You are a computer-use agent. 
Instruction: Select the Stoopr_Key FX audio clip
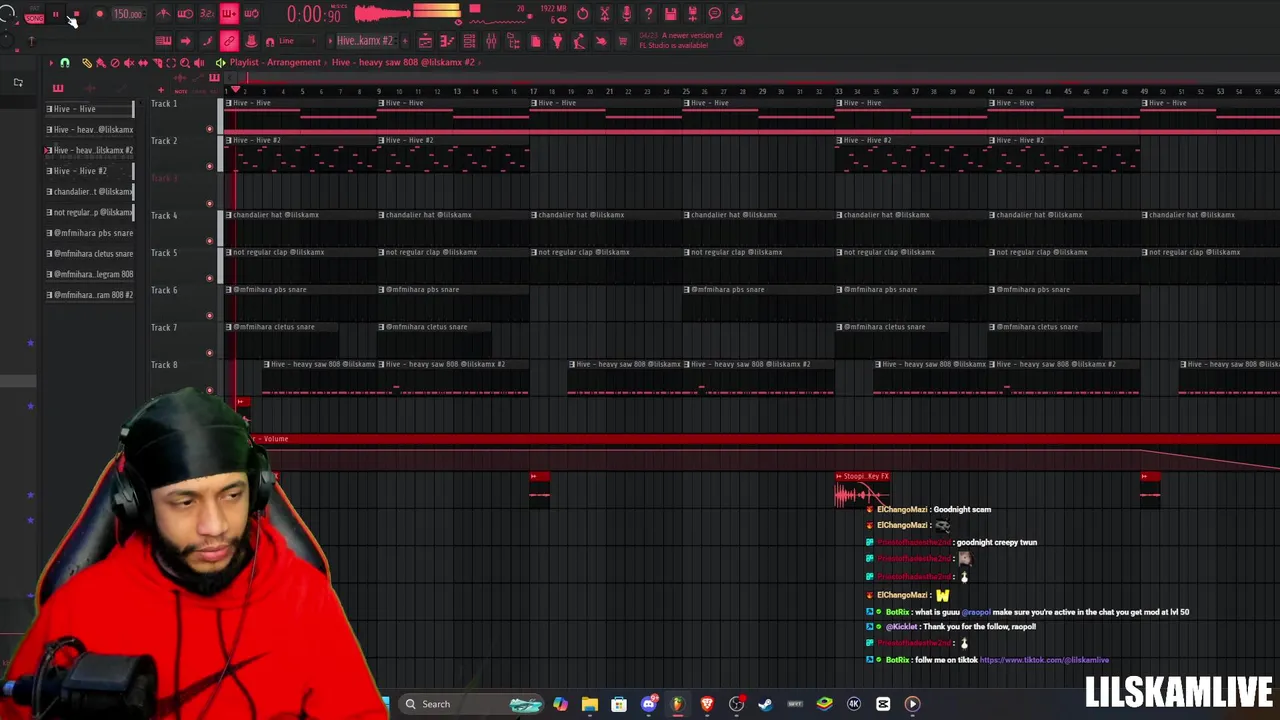coord(862,490)
